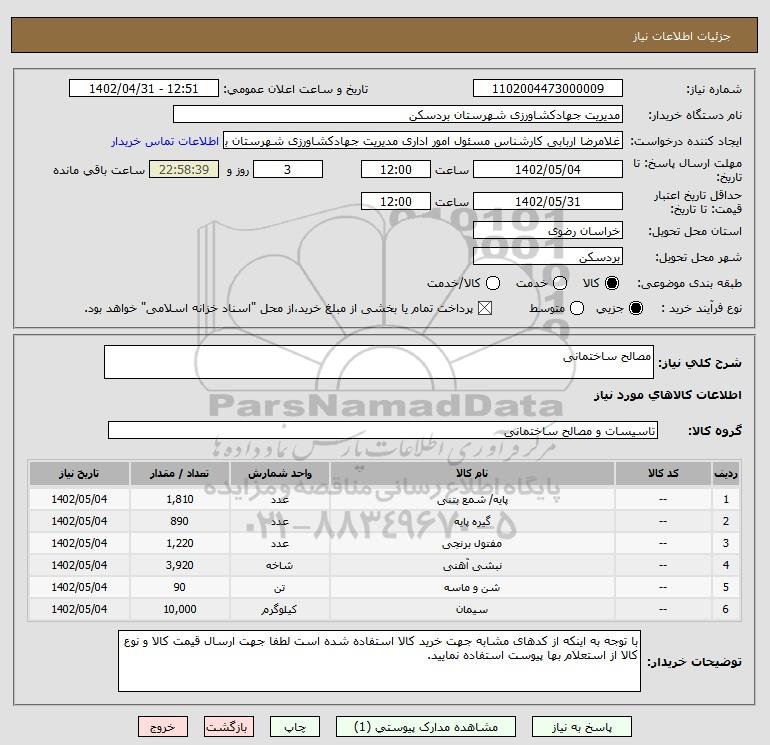This screenshot has height=745, width=770.
Task: Click the price validity time 12:00 field
Action: point(396,202)
